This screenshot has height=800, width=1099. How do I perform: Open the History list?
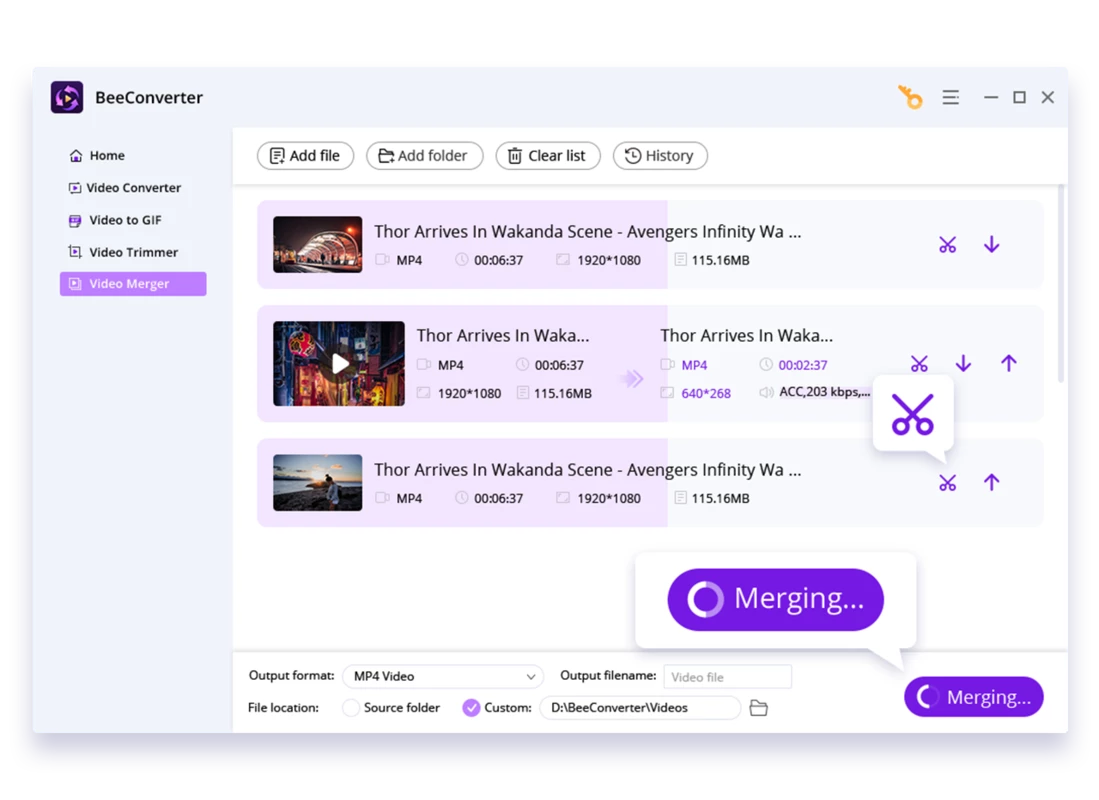pos(660,156)
